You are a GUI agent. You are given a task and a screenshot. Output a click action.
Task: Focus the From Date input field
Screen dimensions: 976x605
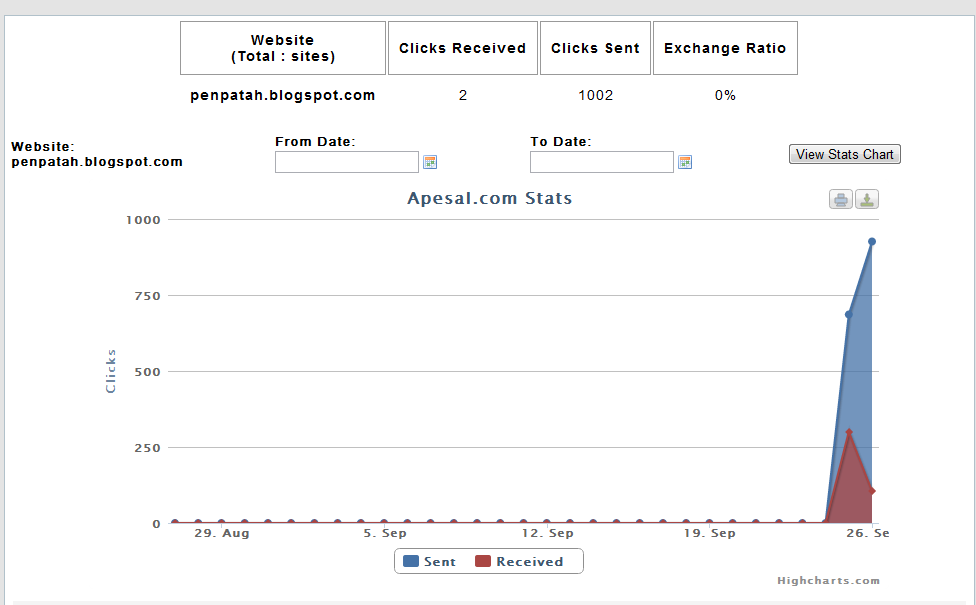347,162
